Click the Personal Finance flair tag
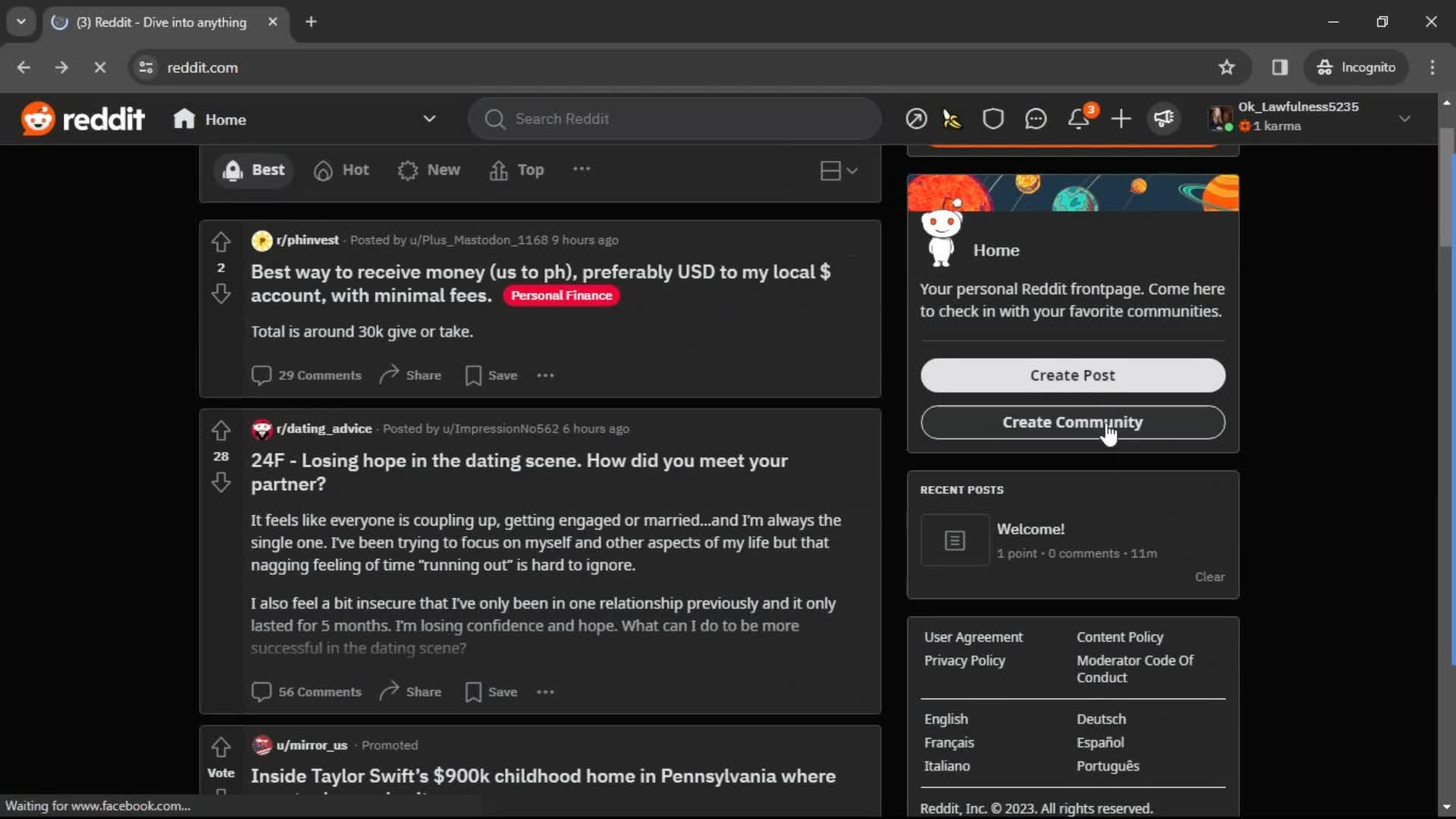Image resolution: width=1456 pixels, height=819 pixels. coord(561,296)
